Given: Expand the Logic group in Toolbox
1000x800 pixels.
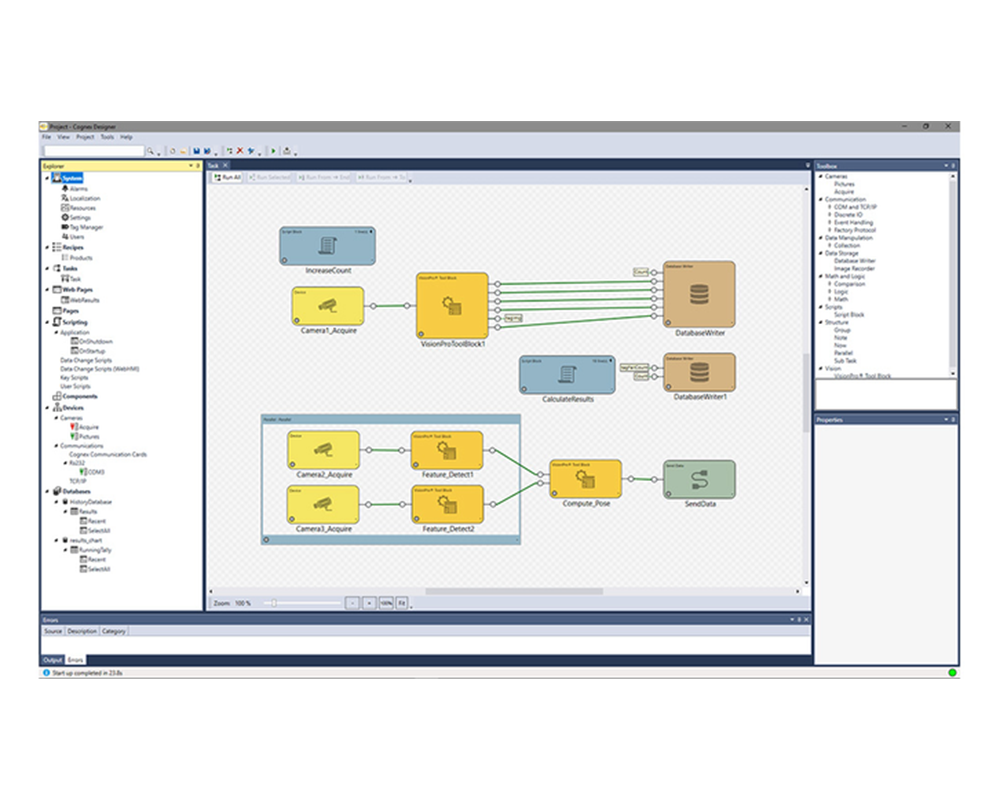Looking at the screenshot, I should [x=830, y=291].
